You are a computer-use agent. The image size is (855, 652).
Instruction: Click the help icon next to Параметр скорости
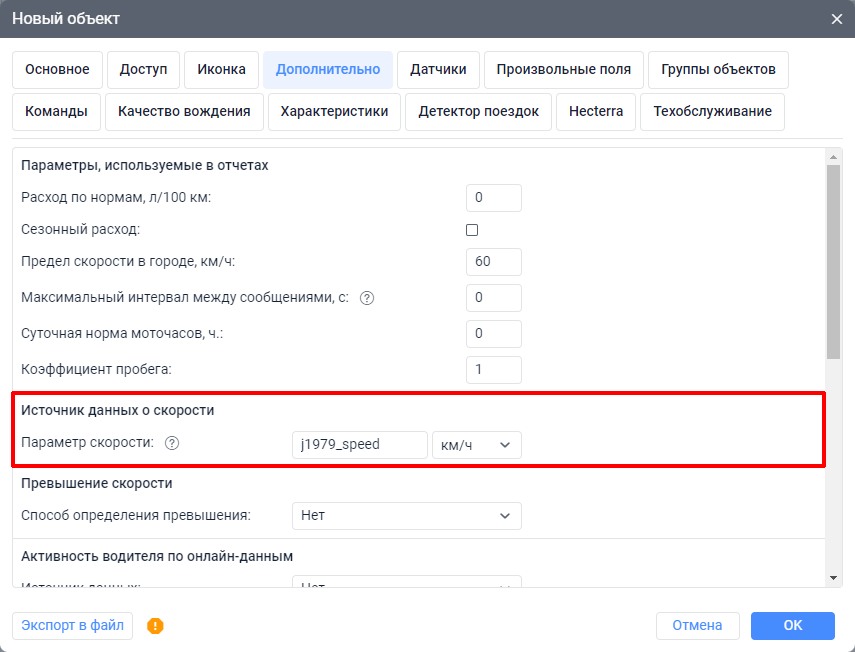click(x=172, y=443)
